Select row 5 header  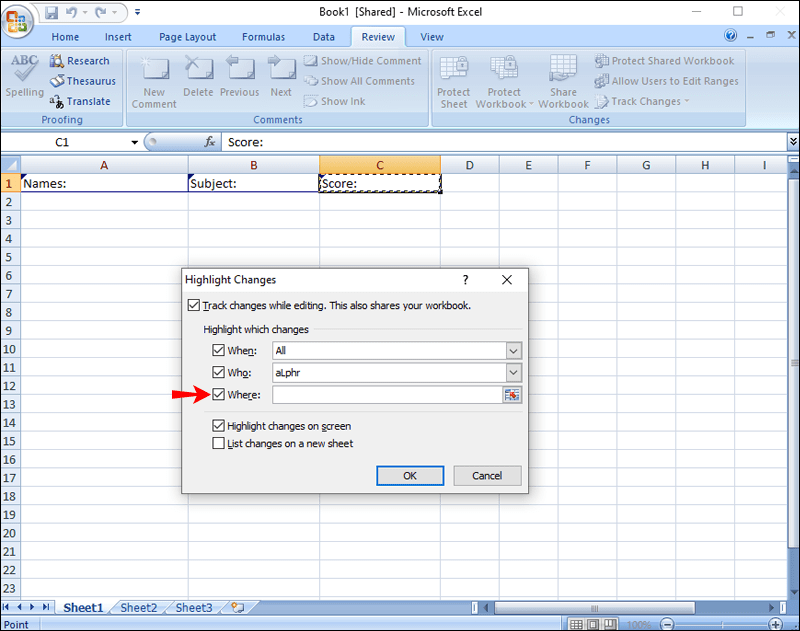pyautogui.click(x=9, y=257)
